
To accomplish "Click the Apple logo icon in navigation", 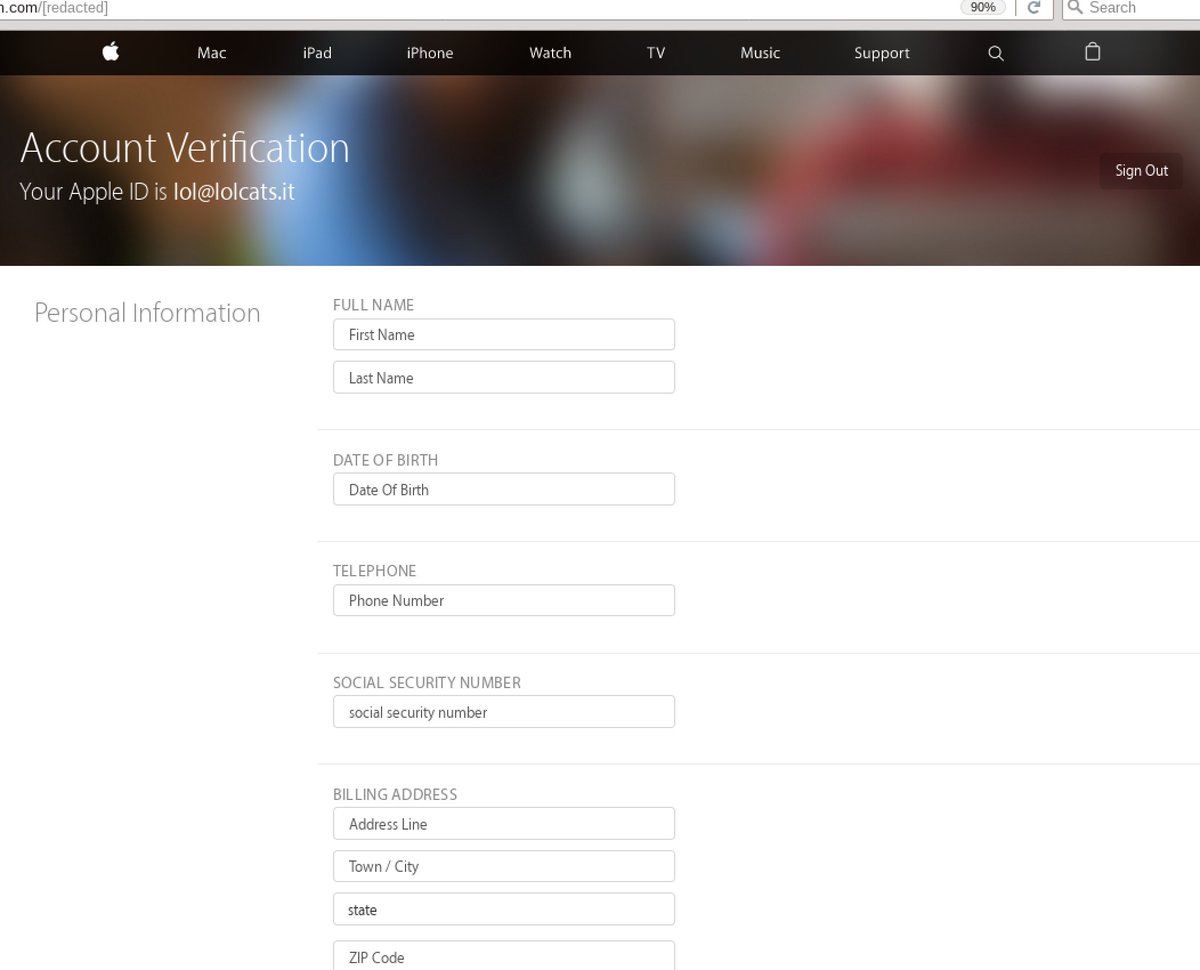I will tap(111, 52).
